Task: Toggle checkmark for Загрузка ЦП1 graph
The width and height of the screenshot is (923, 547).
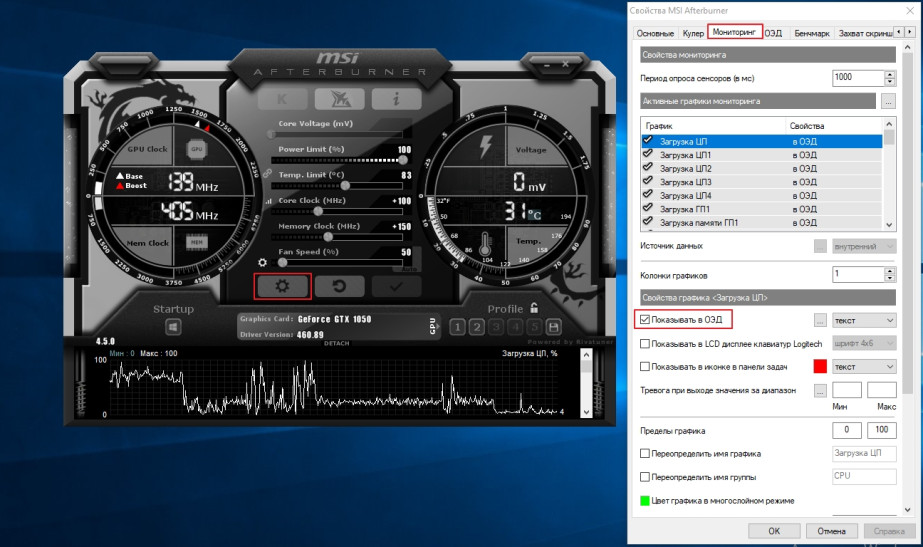Action: (x=648, y=154)
